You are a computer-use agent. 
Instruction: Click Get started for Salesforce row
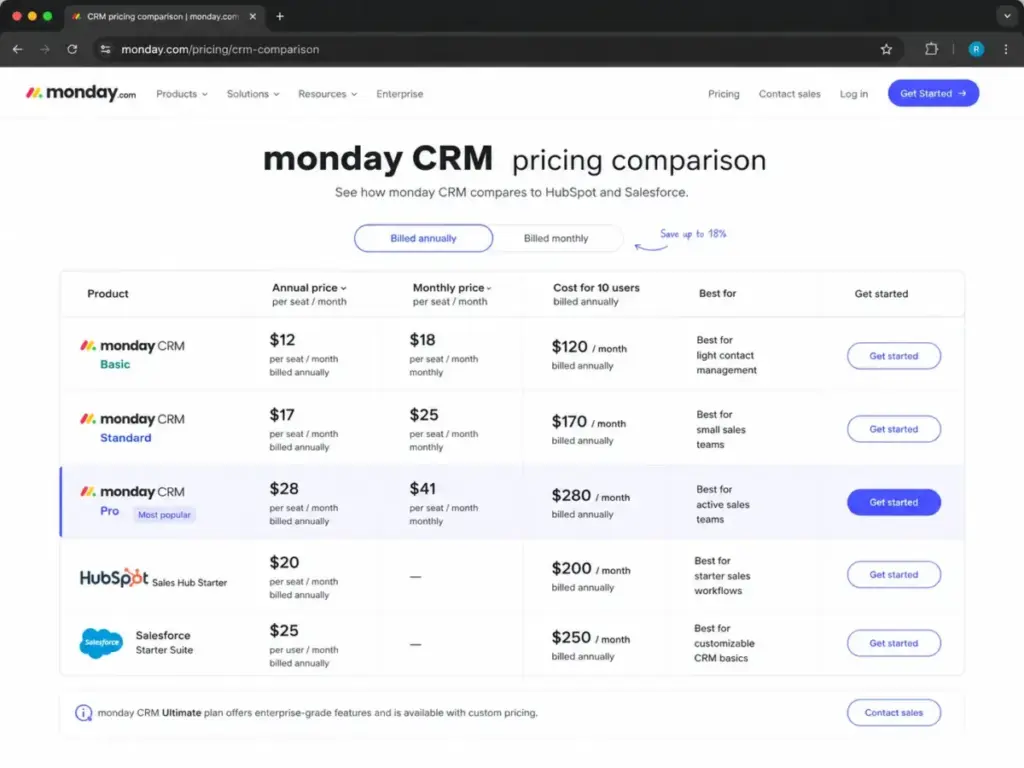(x=893, y=643)
